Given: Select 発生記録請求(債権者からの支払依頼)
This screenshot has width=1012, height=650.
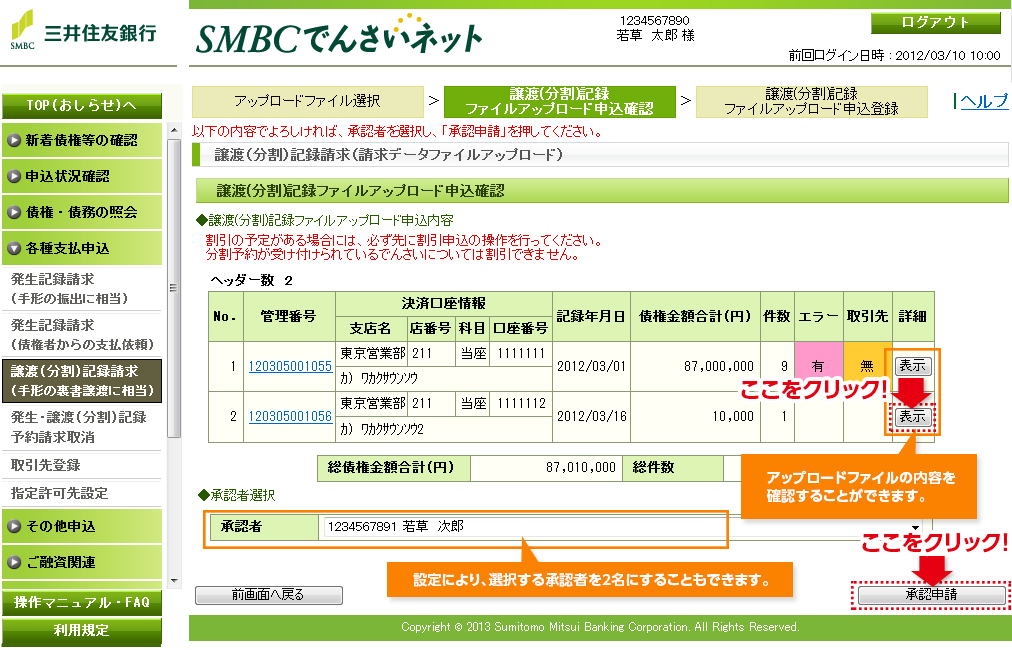Looking at the screenshot, I should [x=82, y=334].
